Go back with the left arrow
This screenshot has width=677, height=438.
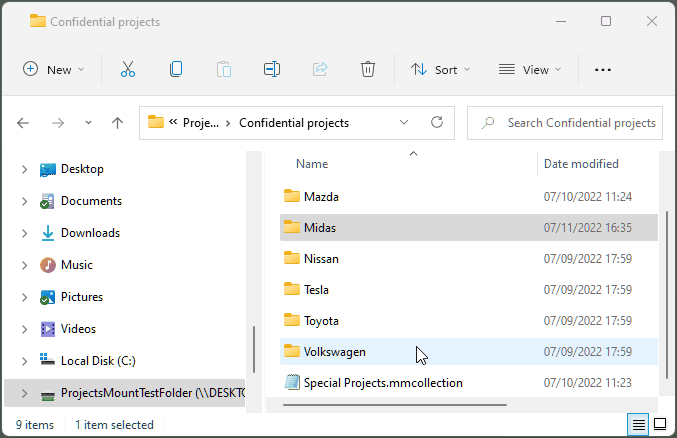click(23, 123)
